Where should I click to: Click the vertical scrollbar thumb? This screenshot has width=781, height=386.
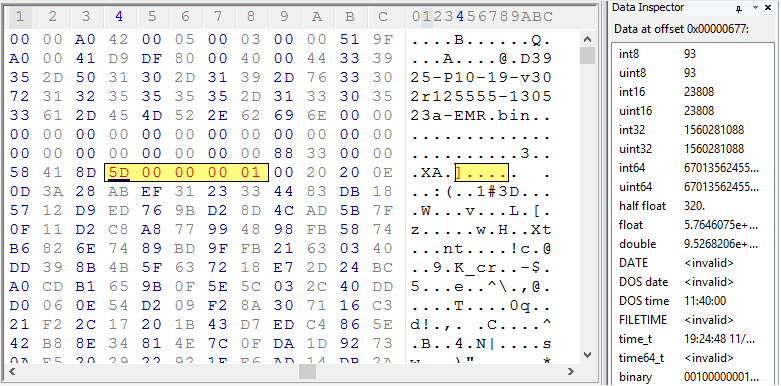point(587,55)
